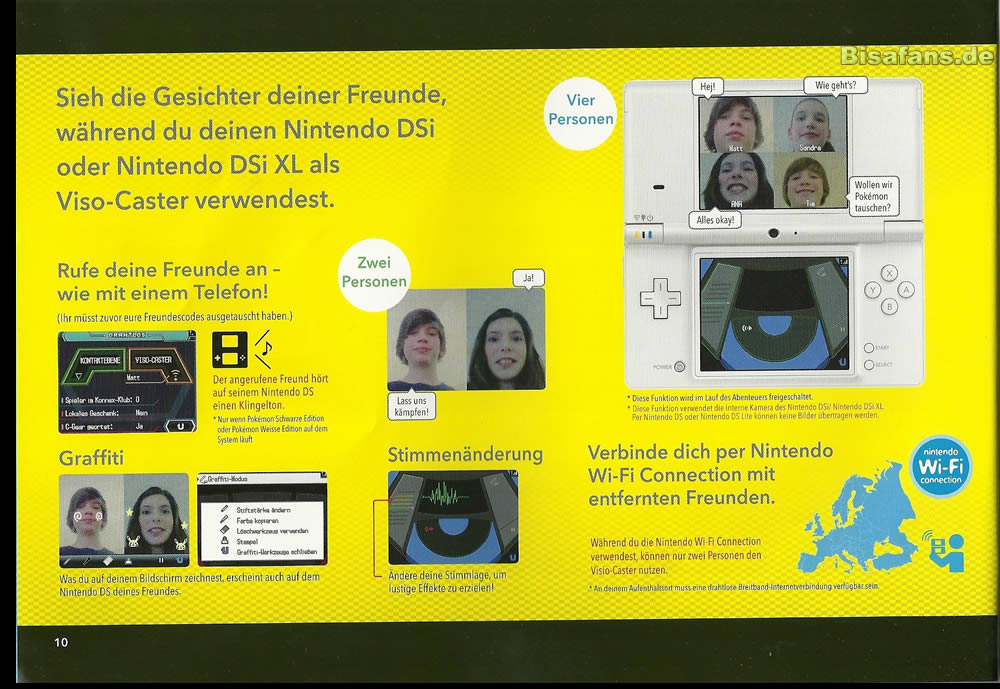The image size is (1000, 689).
Task: Click the DSi directional pad
Action: point(661,296)
